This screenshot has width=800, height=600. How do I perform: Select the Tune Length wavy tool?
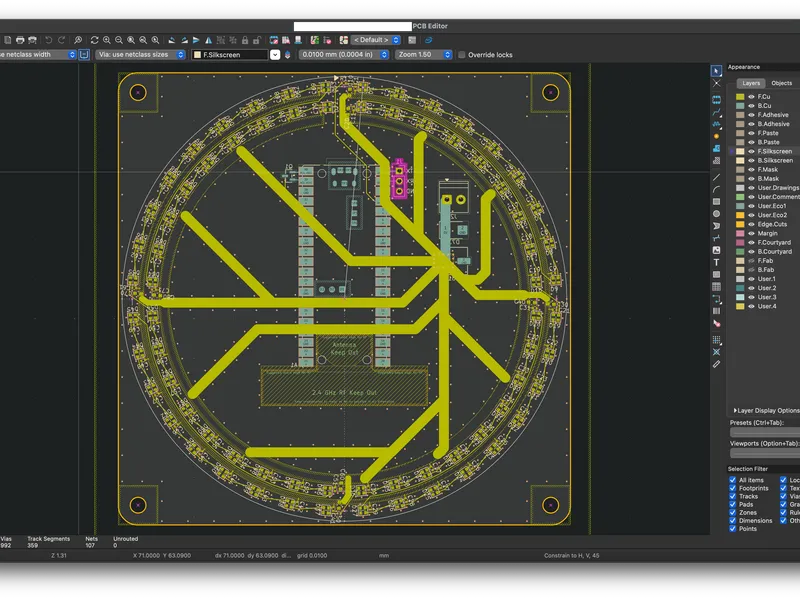click(716, 124)
